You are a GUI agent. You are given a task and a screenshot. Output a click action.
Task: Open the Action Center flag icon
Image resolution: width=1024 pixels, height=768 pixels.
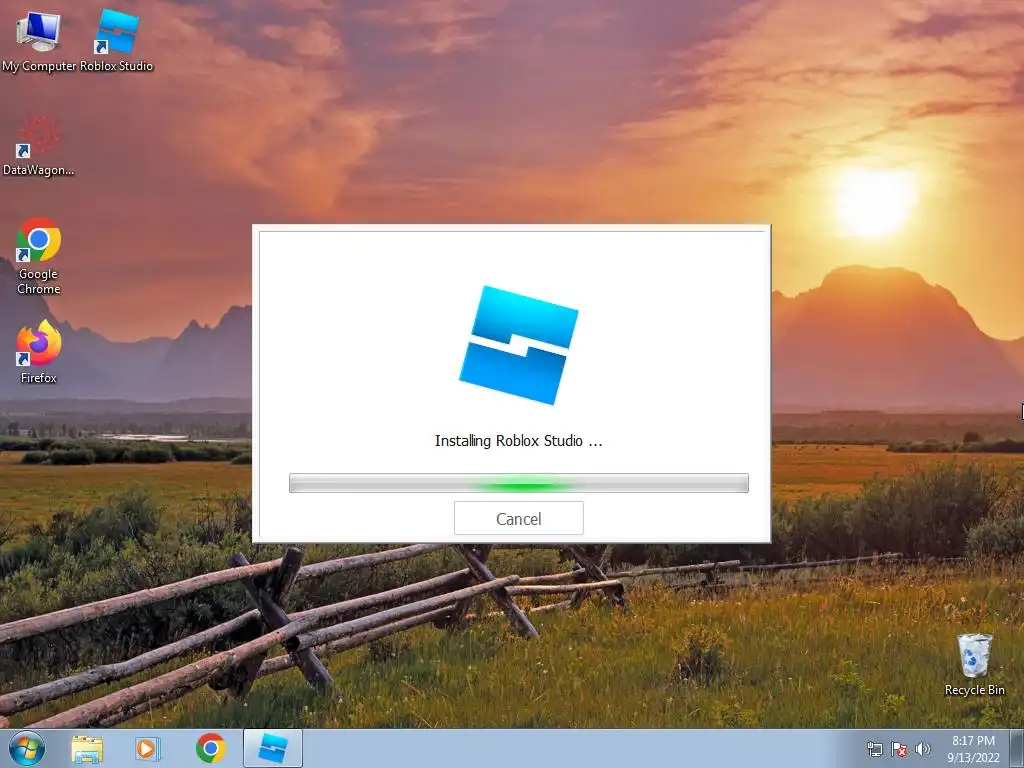(899, 749)
